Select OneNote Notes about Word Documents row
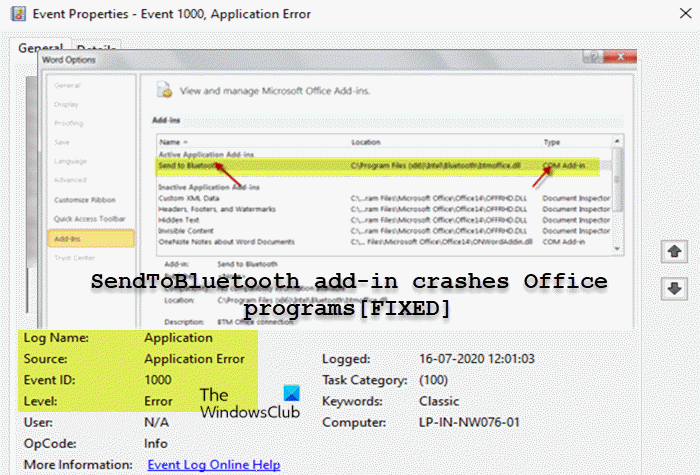 click(384, 242)
